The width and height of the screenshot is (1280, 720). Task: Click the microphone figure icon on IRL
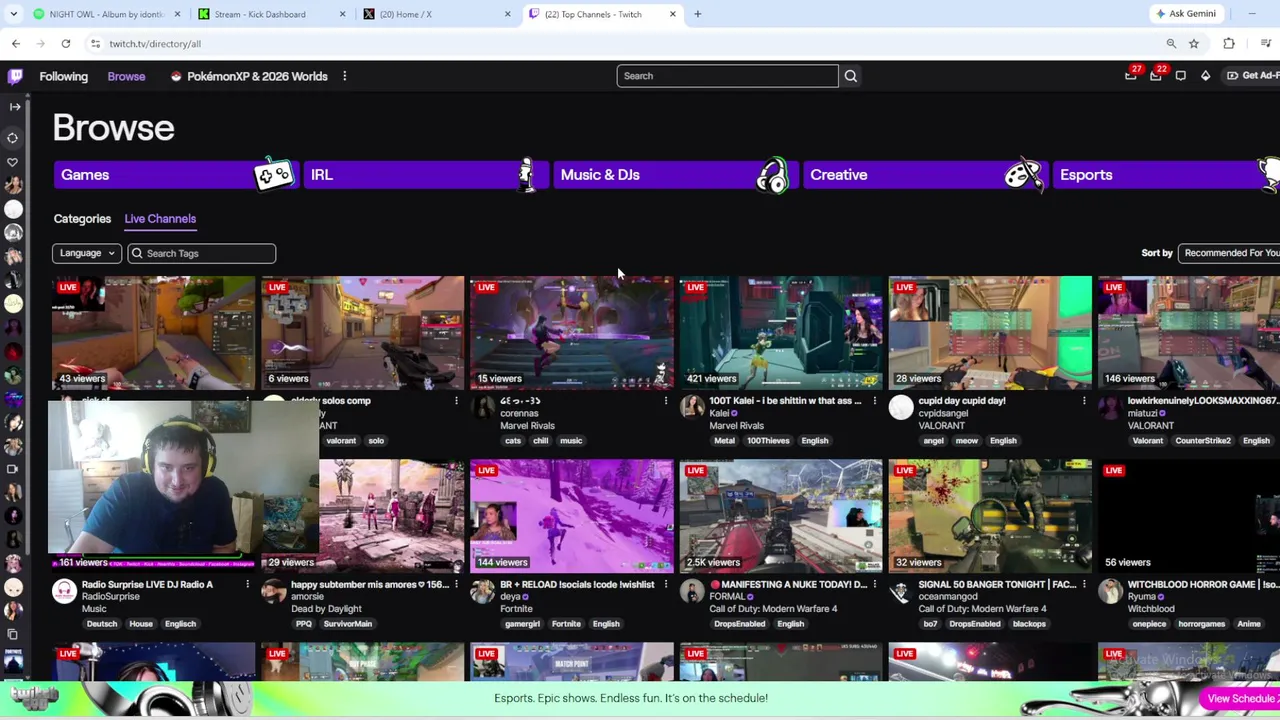pos(526,175)
